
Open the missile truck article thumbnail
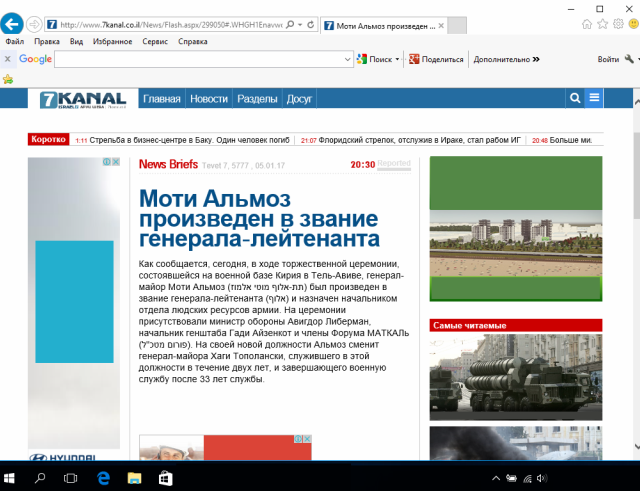point(516,378)
